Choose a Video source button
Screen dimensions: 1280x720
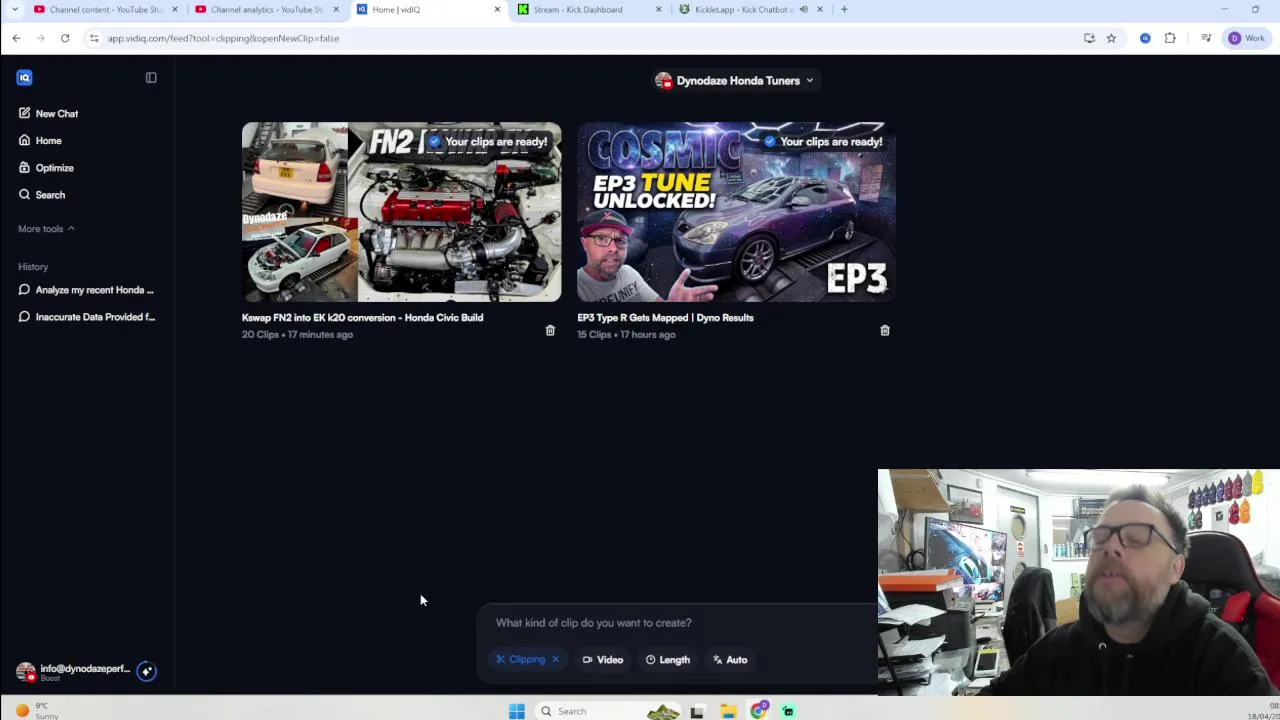pos(603,660)
